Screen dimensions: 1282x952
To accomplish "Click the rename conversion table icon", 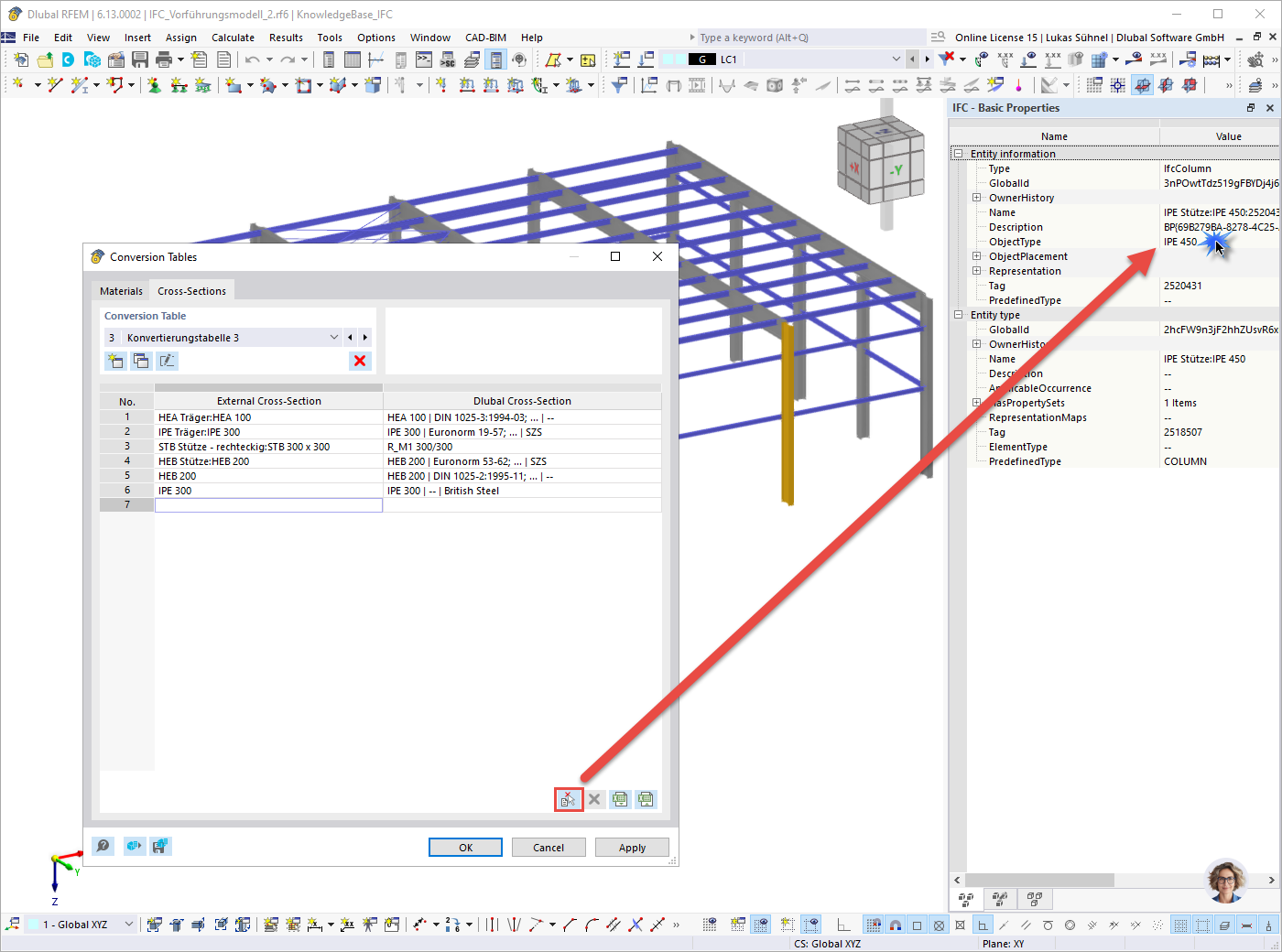I will coord(167,361).
